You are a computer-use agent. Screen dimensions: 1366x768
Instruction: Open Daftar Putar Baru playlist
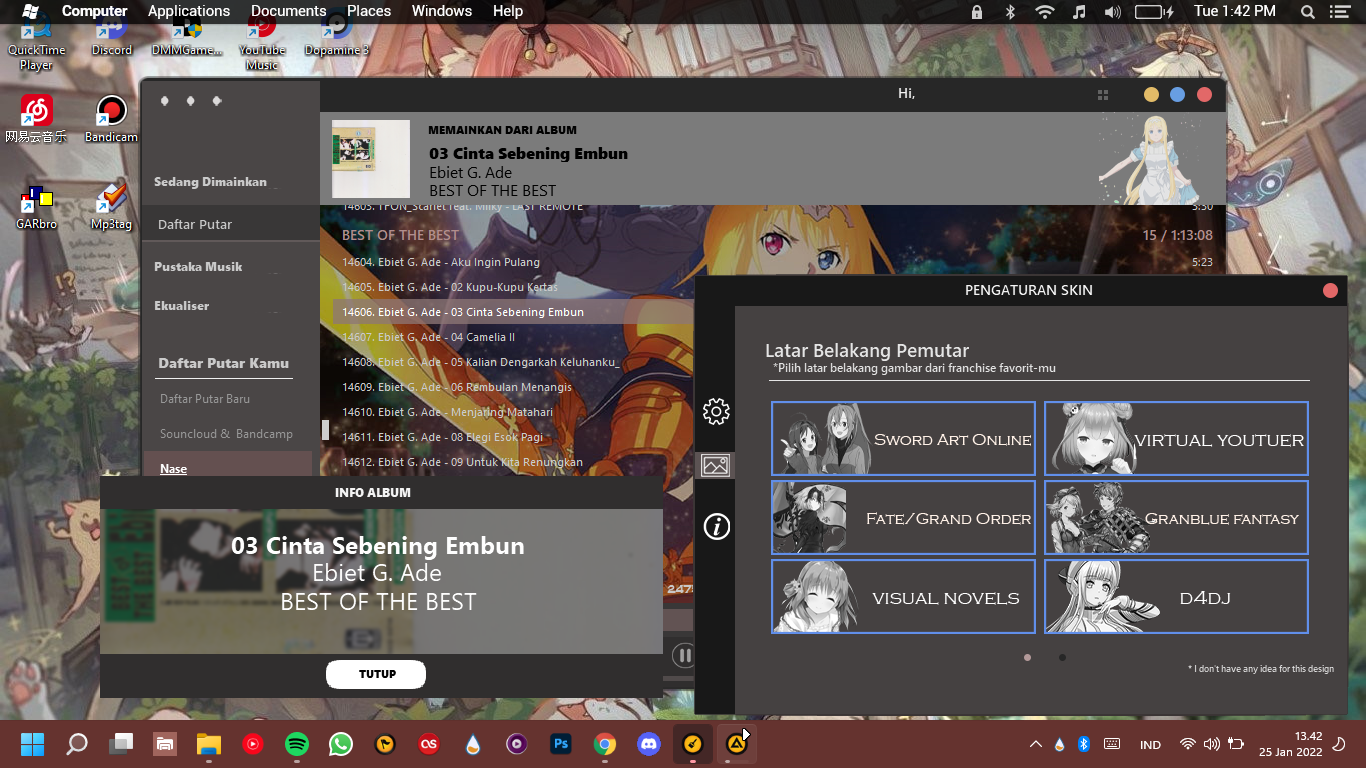tap(205, 398)
